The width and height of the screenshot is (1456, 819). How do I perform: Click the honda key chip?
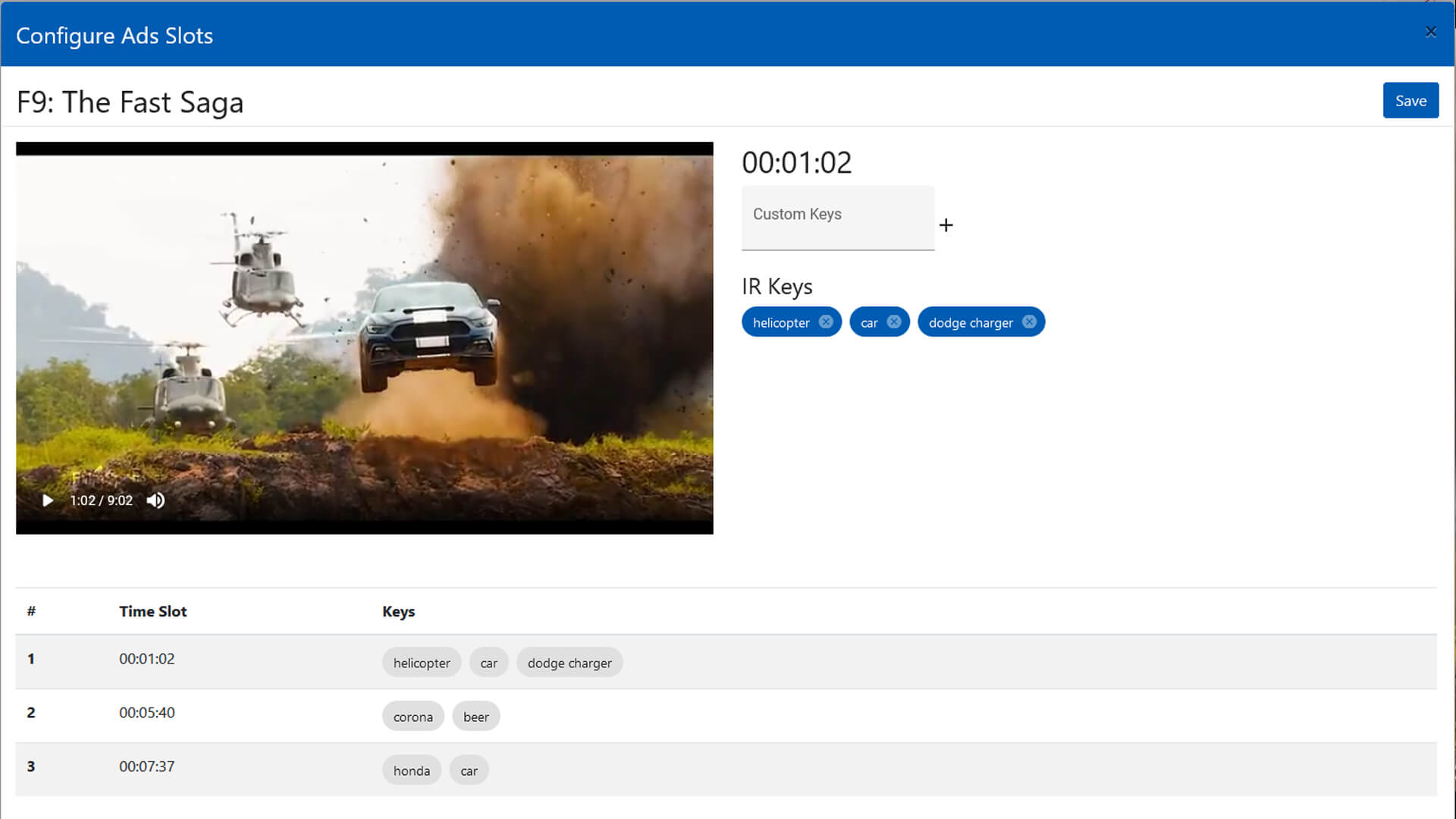412,770
